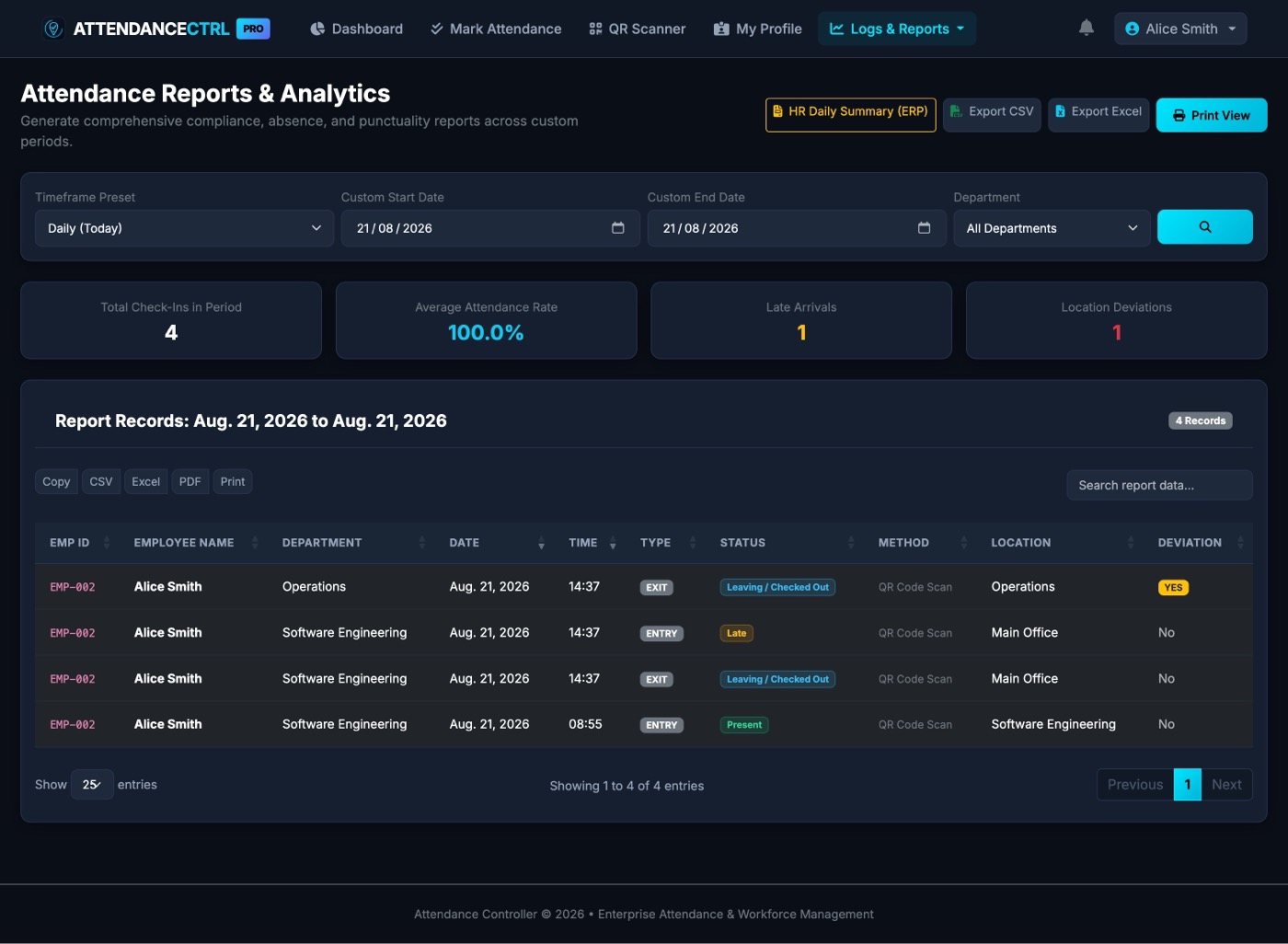The width and height of the screenshot is (1288, 944).
Task: Sort by Date column sort icon
Action: (x=541, y=543)
